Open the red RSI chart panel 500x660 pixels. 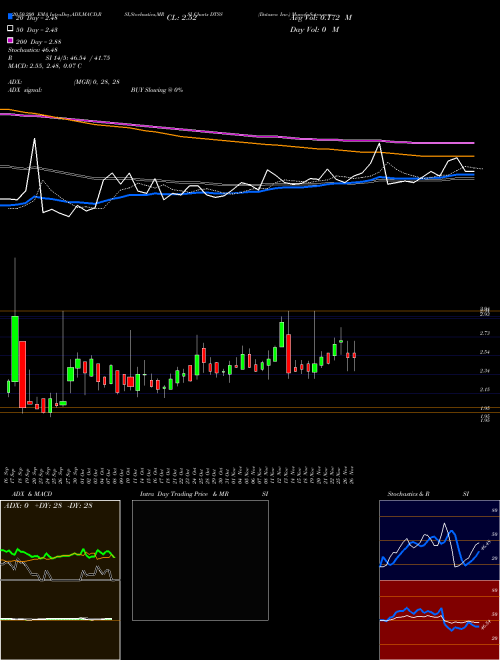click(x=439, y=620)
